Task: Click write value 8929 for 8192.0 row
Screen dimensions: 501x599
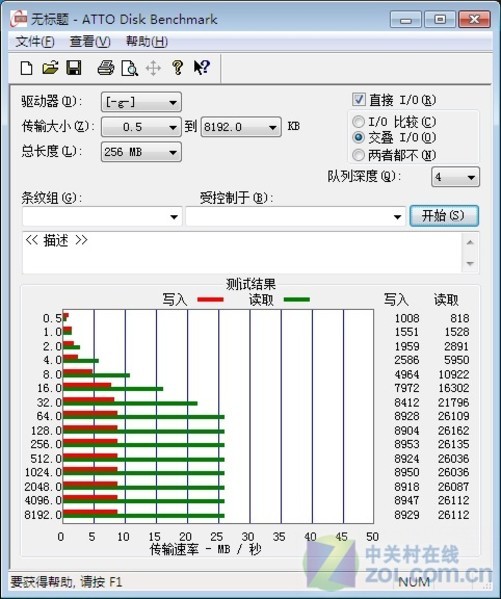Action: [x=407, y=515]
